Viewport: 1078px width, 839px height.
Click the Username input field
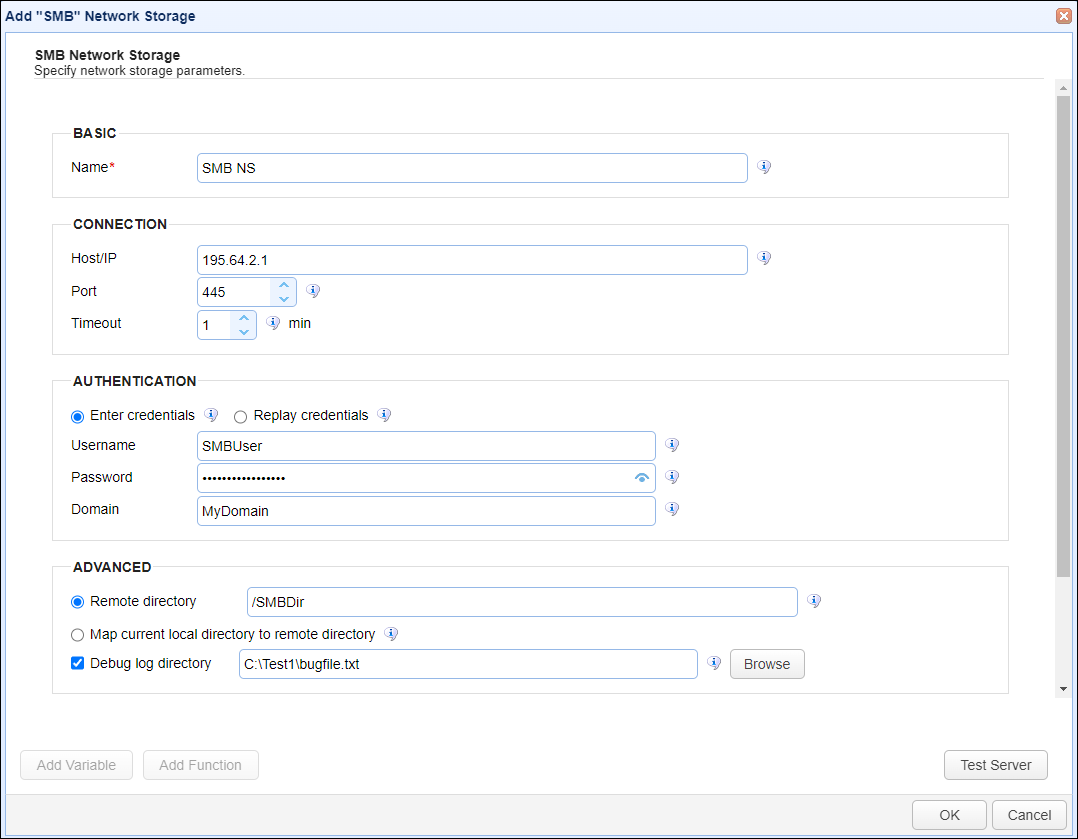pos(426,446)
